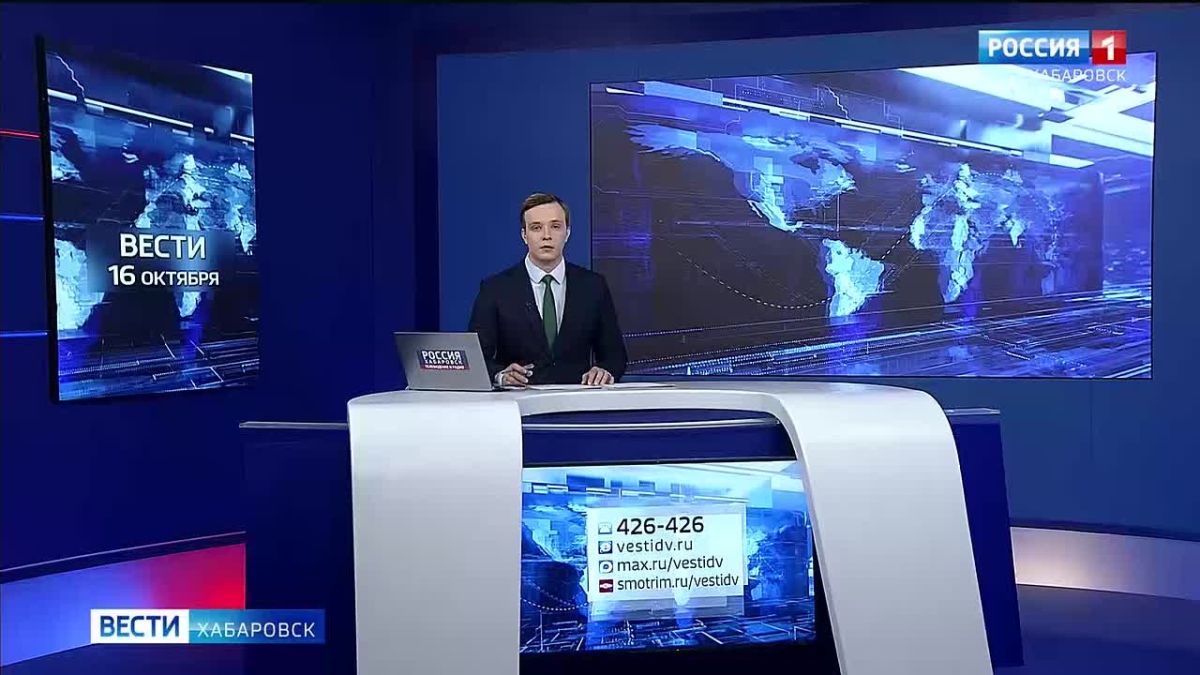
Task: Click the white ВЕСТИ box in the lower-third banner
Action: click(139, 627)
